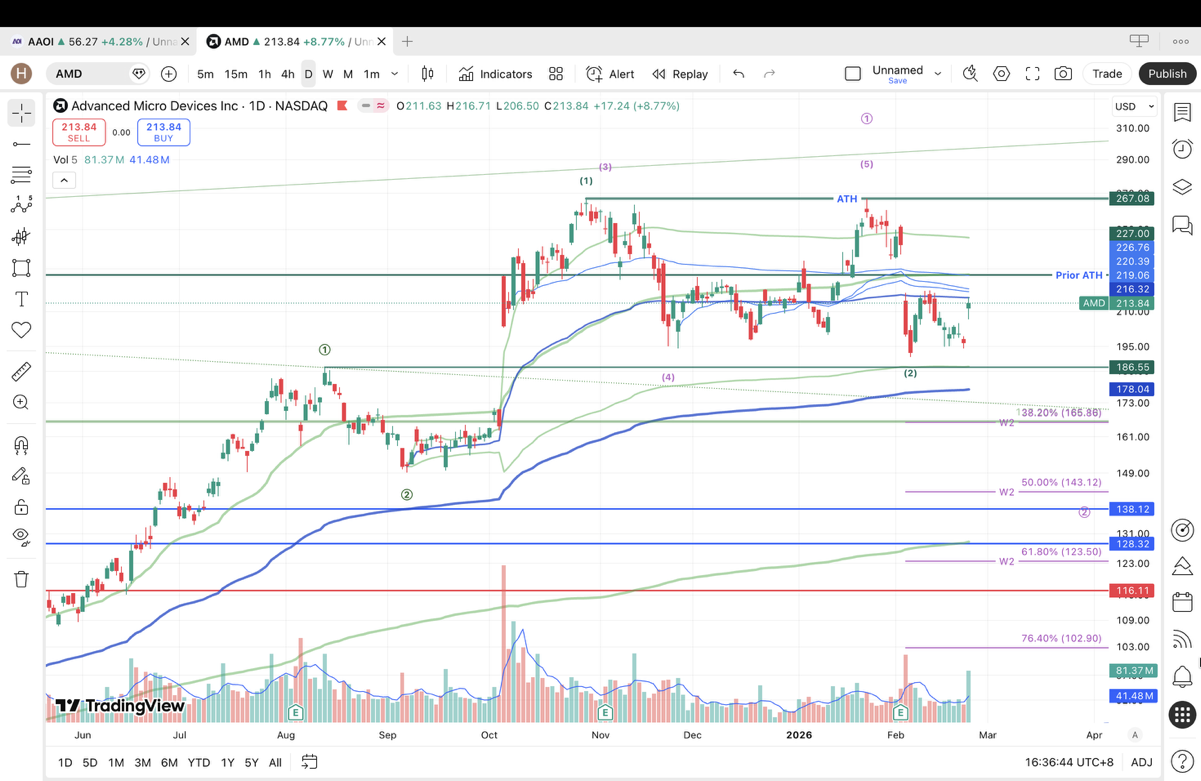Toggle magnet mode for drawings

pos(21,445)
